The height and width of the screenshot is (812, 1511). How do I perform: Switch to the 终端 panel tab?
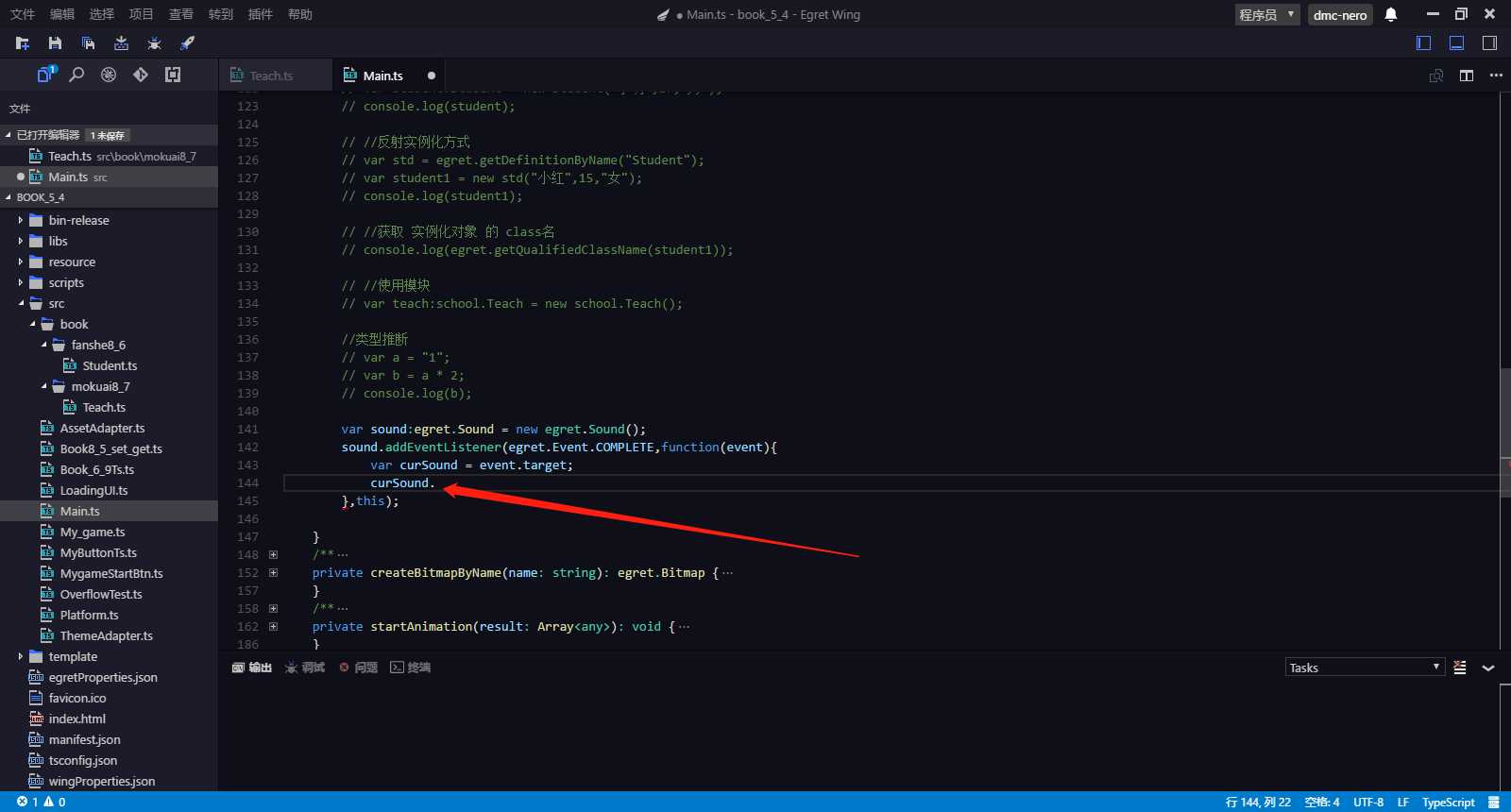coord(411,668)
